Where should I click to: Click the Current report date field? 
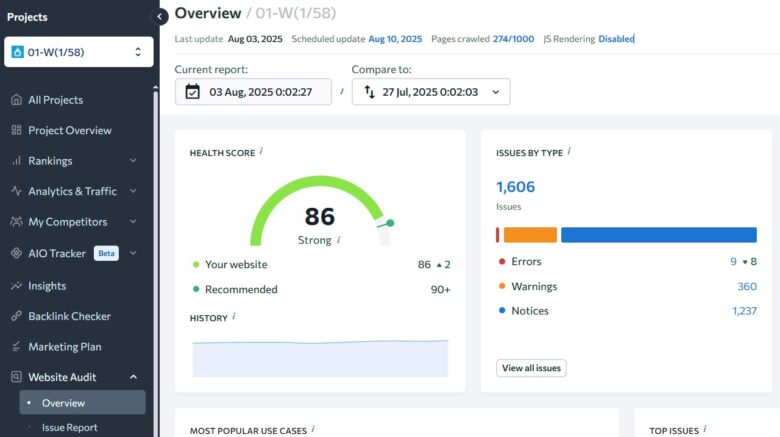coord(253,92)
